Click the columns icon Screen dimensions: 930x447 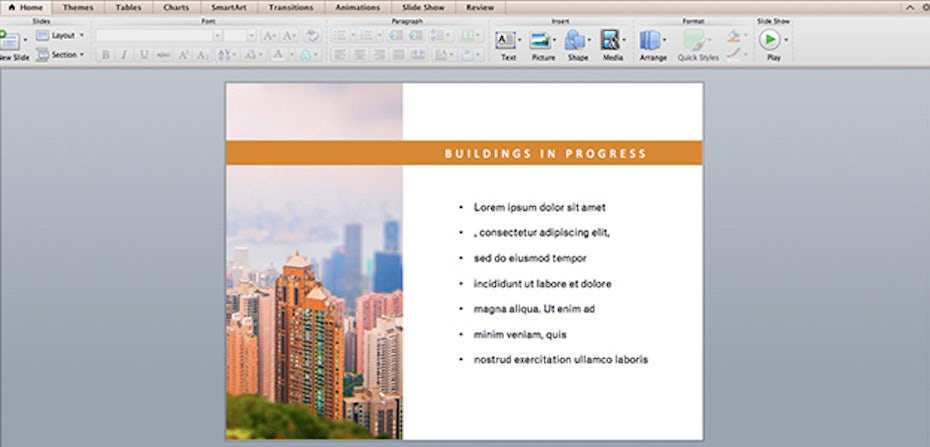(469, 36)
